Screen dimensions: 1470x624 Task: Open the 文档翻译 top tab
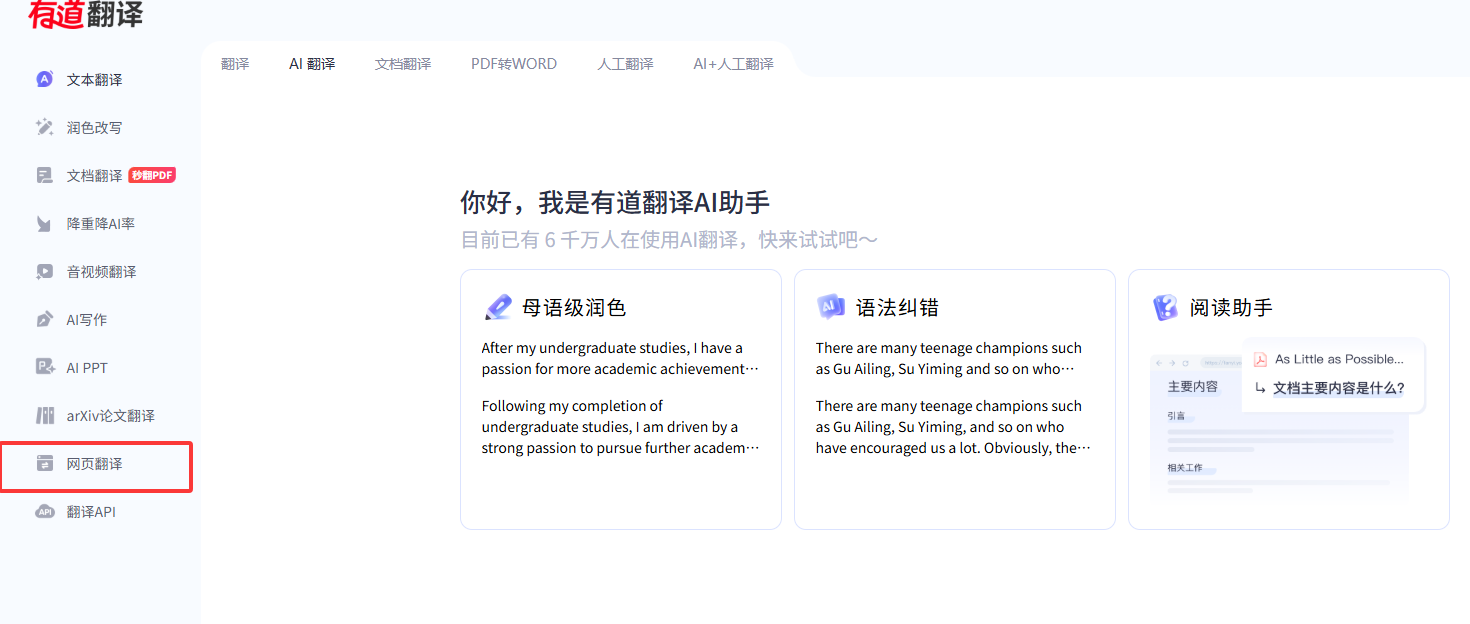tap(403, 64)
